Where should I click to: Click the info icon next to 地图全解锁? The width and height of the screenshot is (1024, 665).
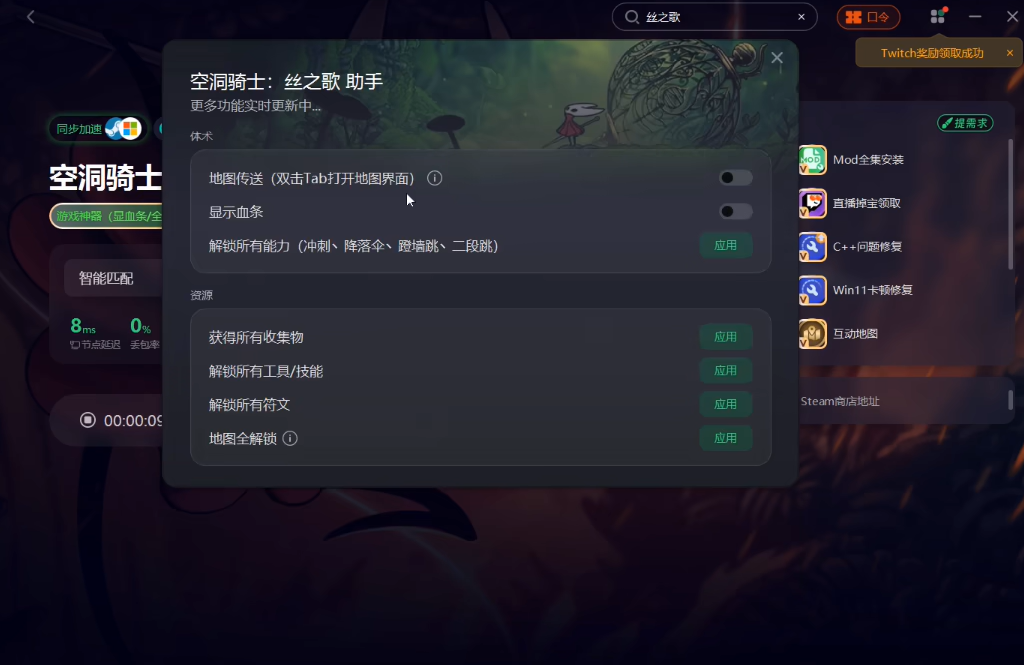tap(290, 438)
